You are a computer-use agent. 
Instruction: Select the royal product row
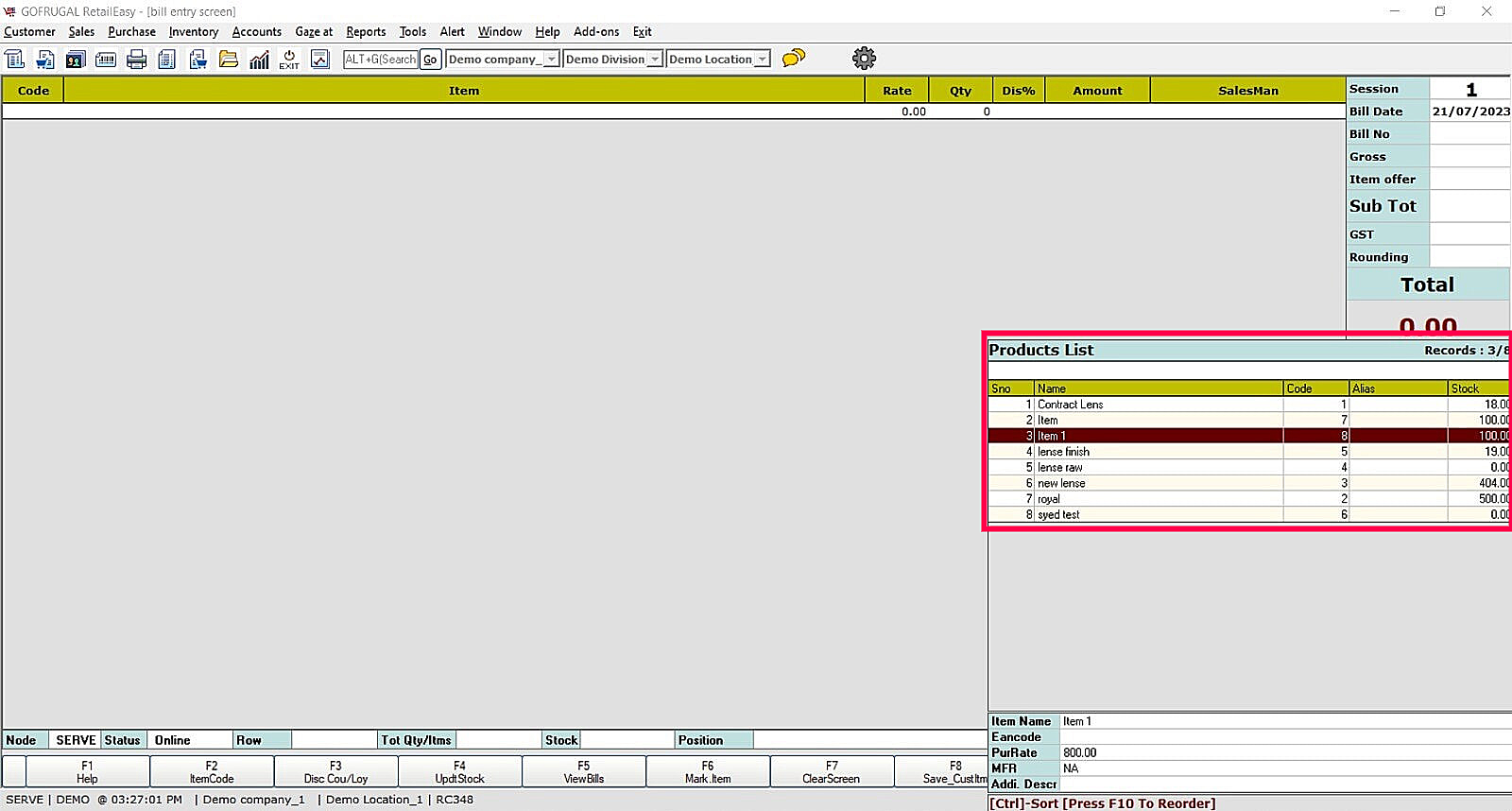[x=1248, y=499]
